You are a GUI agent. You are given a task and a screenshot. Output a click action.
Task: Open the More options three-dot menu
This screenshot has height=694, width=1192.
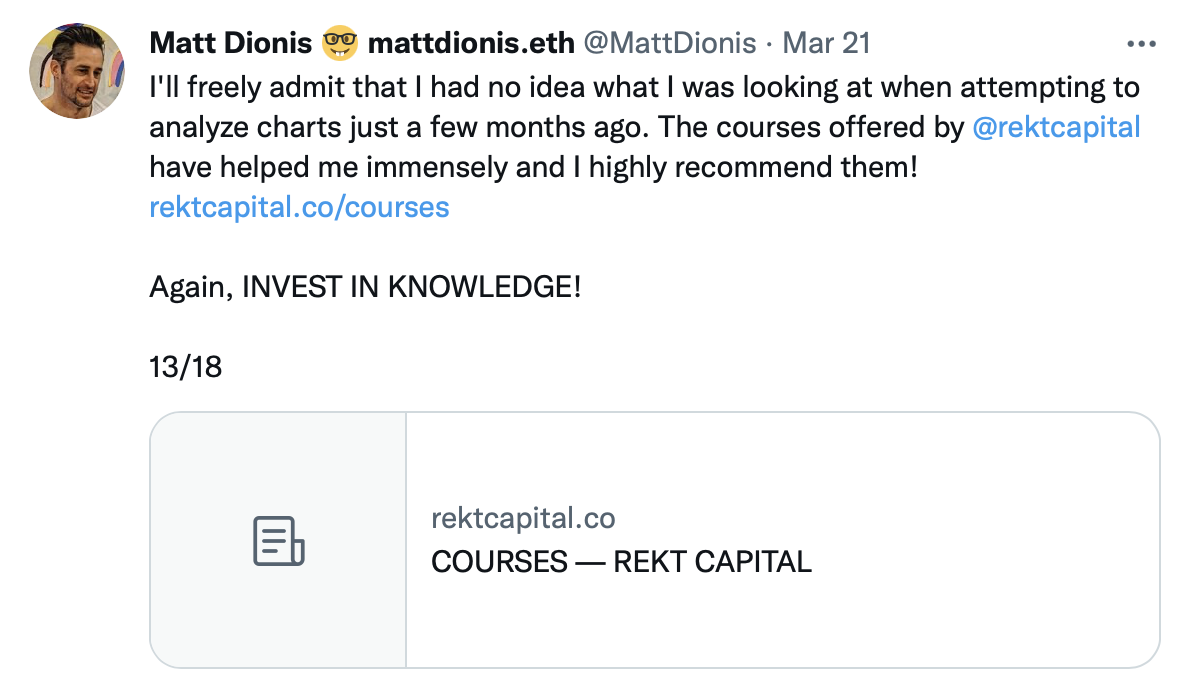point(1140,45)
